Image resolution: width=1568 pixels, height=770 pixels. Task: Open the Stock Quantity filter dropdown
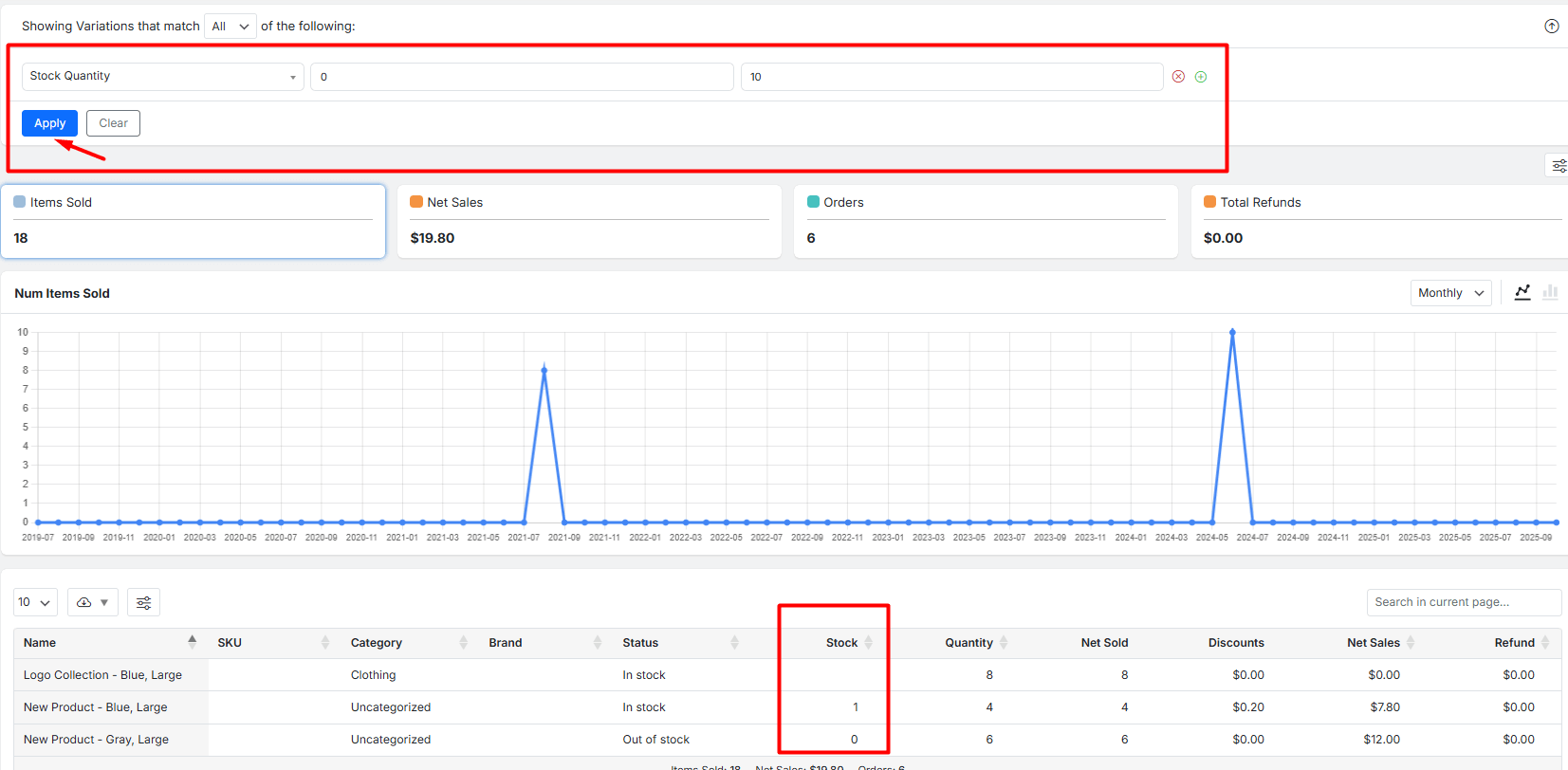[x=162, y=77]
